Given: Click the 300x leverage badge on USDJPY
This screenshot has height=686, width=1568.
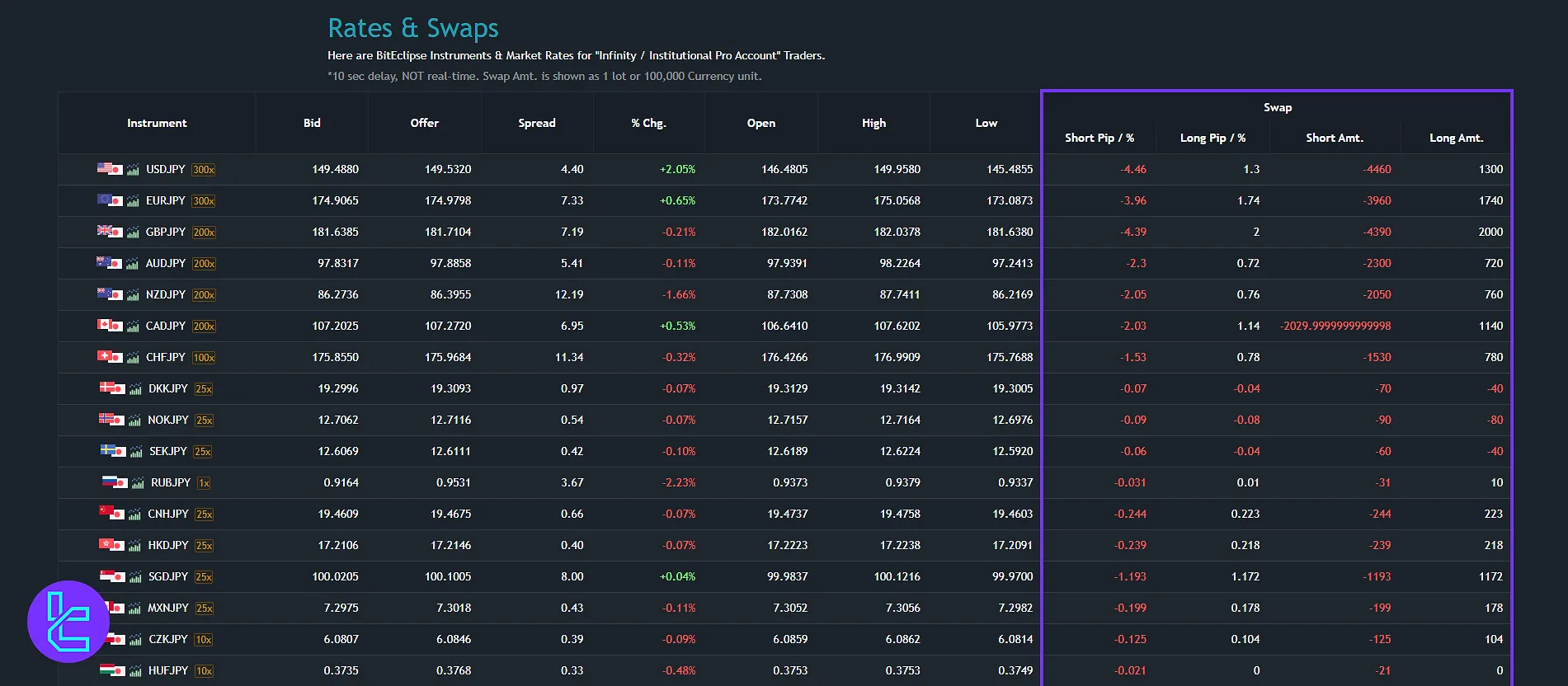Looking at the screenshot, I should pyautogui.click(x=203, y=170).
